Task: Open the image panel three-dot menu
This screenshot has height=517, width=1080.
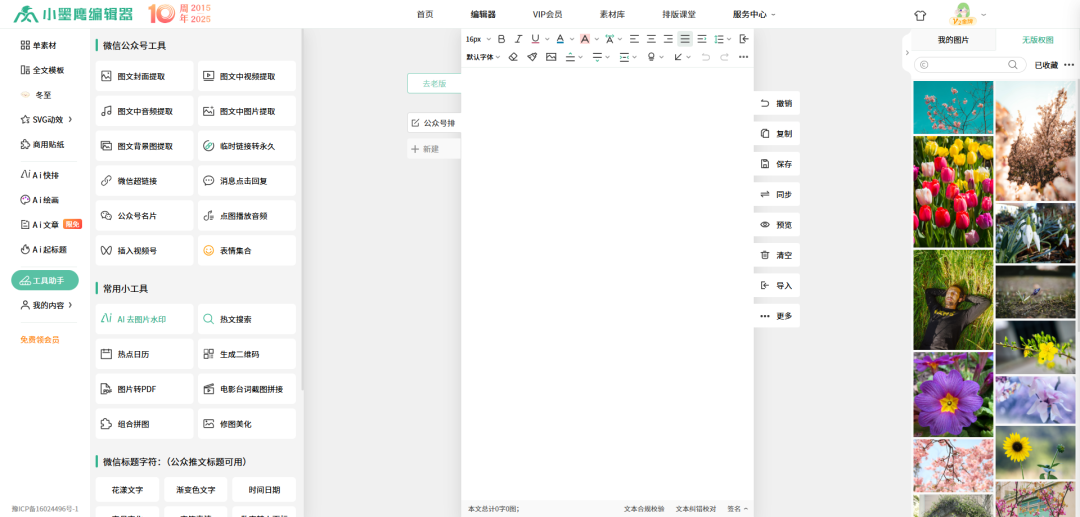Action: click(x=1069, y=65)
